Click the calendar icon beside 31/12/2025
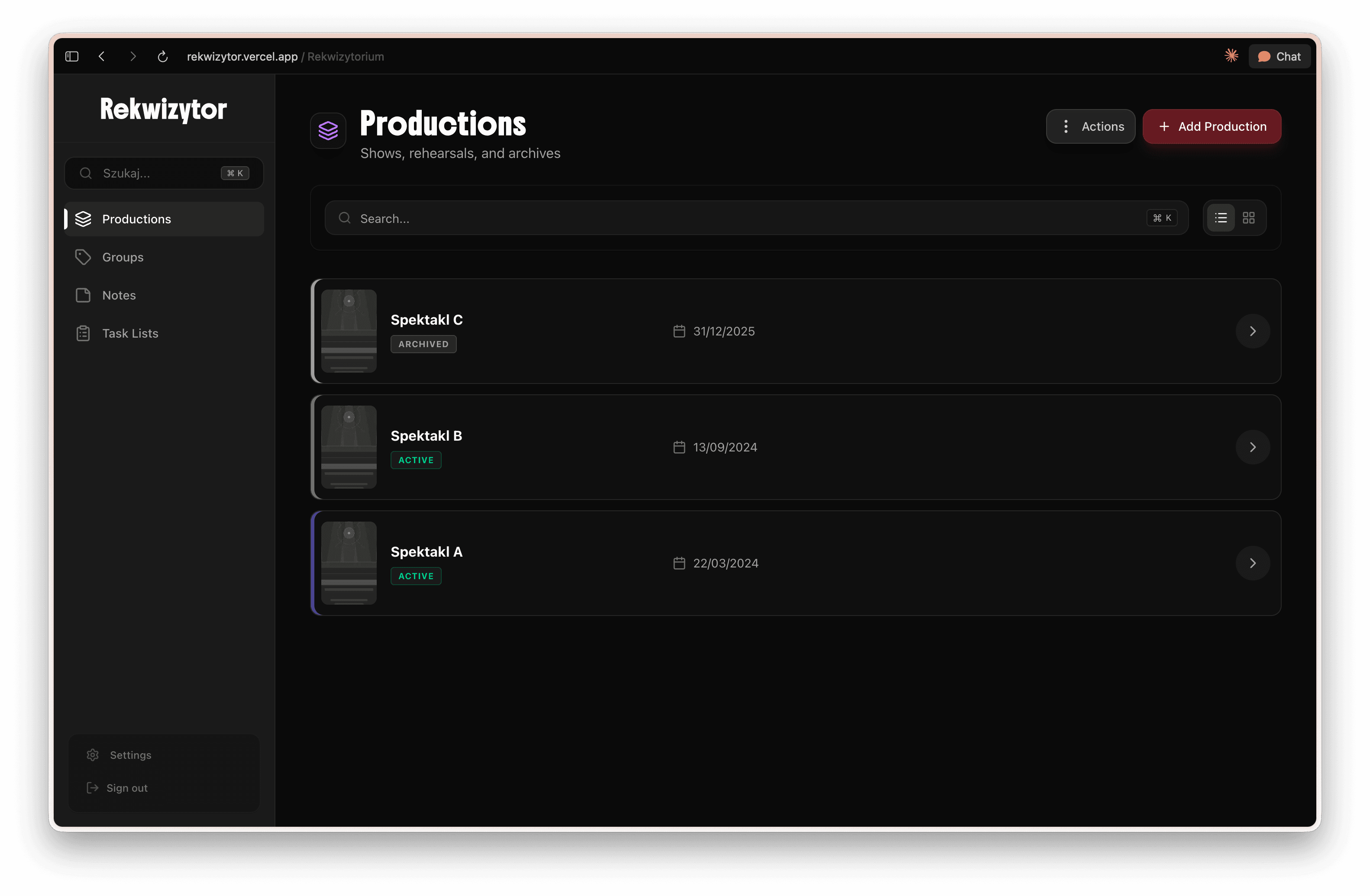Image resolution: width=1370 pixels, height=896 pixels. pos(679,332)
